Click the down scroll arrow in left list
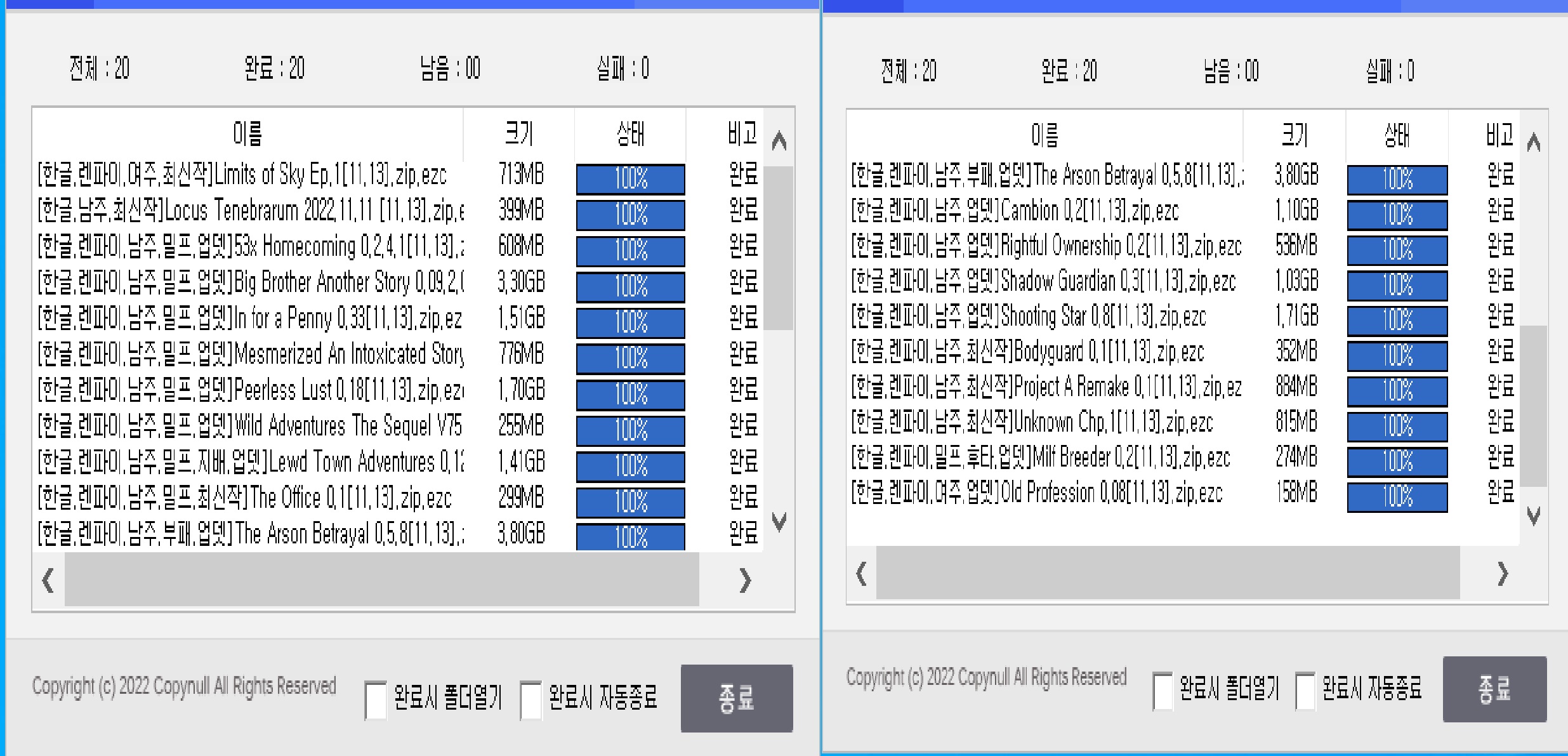Screen dimensions: 1568x756 [x=779, y=521]
